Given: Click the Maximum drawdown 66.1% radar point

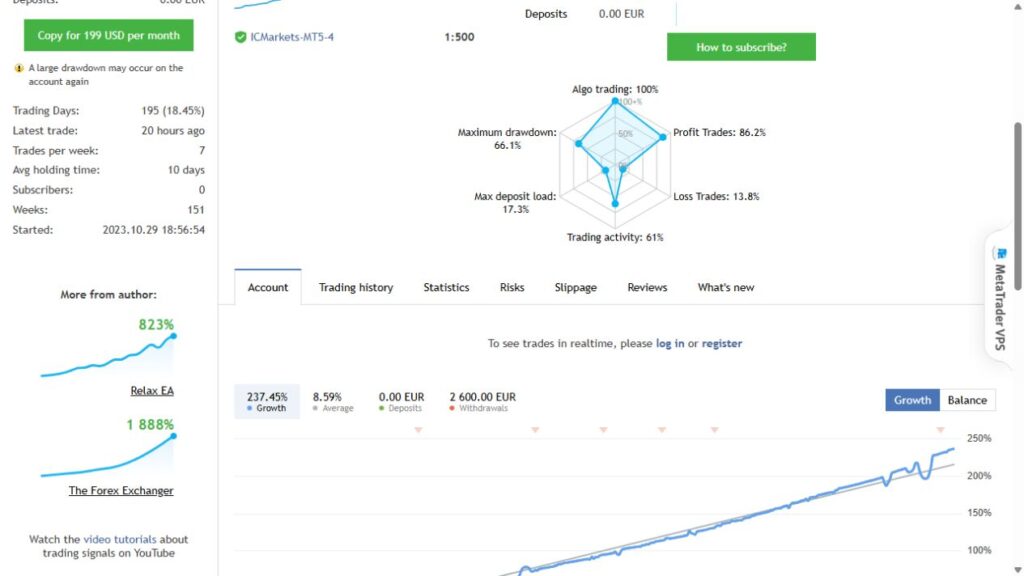Looking at the screenshot, I should (x=579, y=143).
